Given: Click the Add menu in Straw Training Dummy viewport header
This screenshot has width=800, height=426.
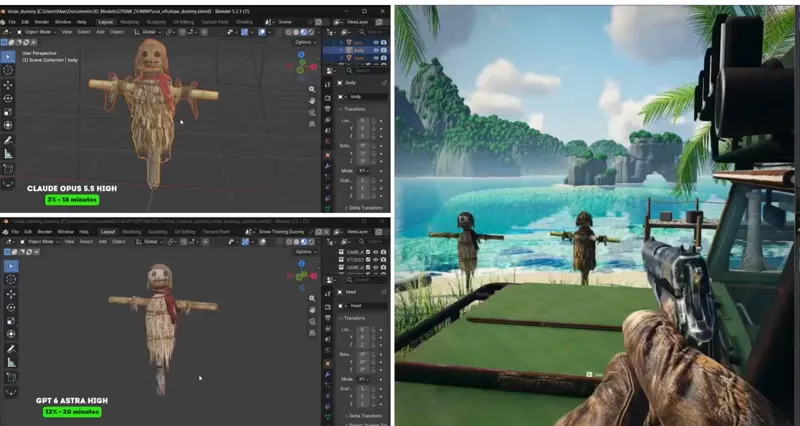Looking at the screenshot, I should tap(102, 241).
